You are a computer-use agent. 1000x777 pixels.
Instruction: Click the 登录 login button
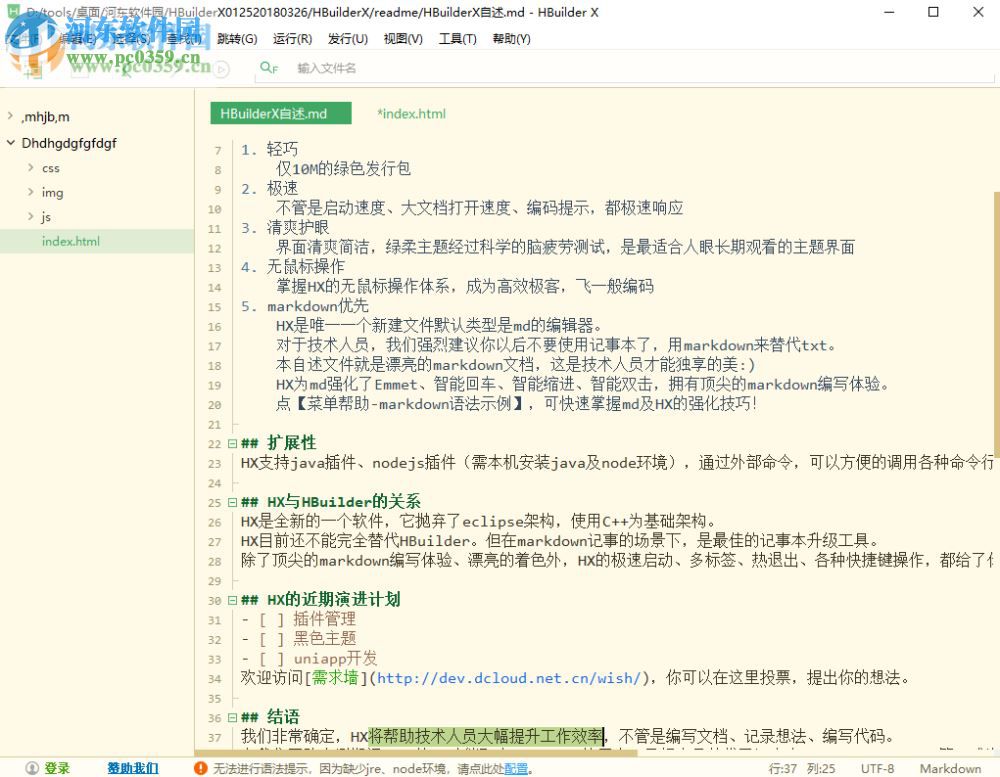(57, 768)
